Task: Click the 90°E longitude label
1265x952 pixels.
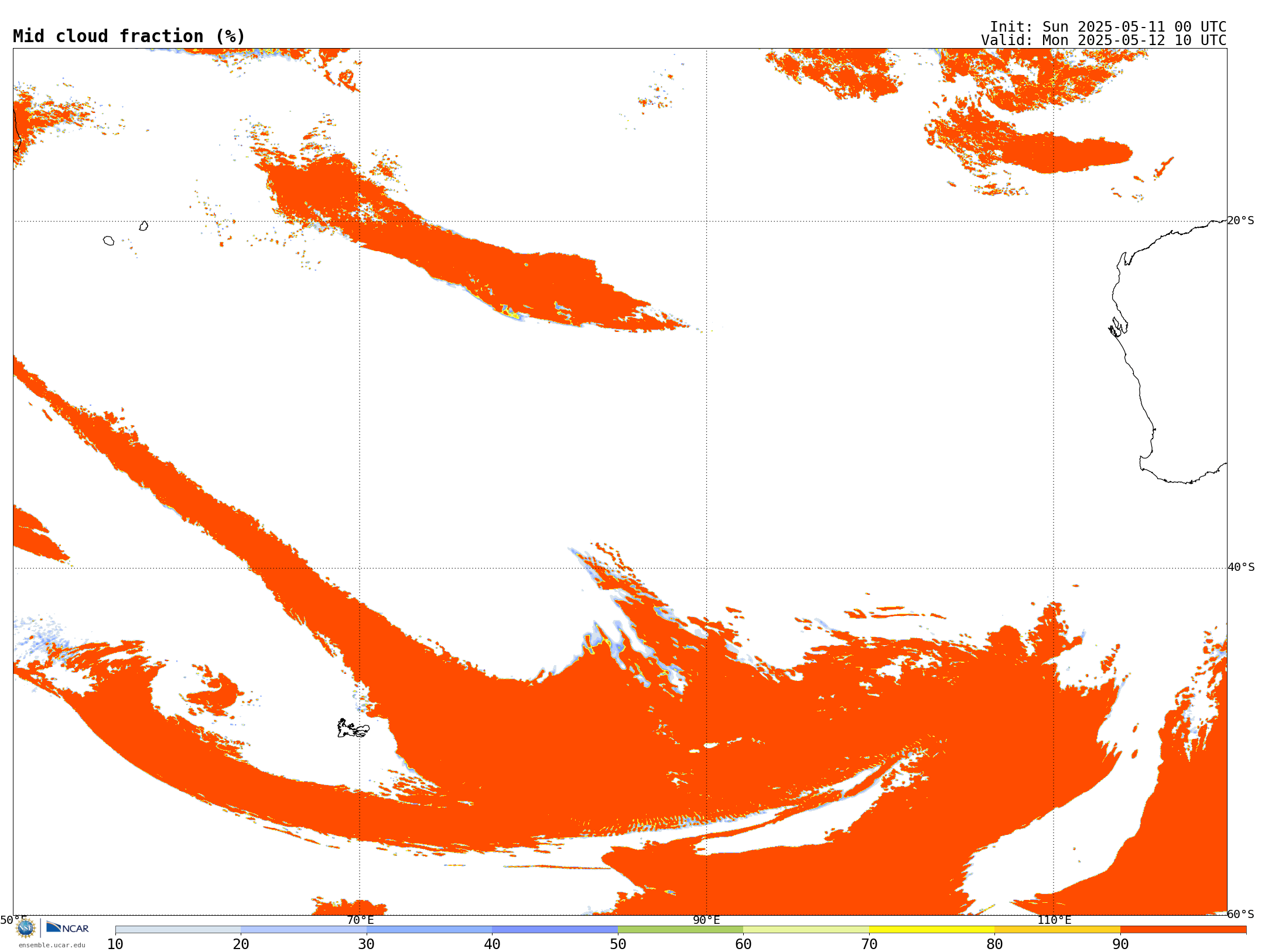Action: click(706, 920)
